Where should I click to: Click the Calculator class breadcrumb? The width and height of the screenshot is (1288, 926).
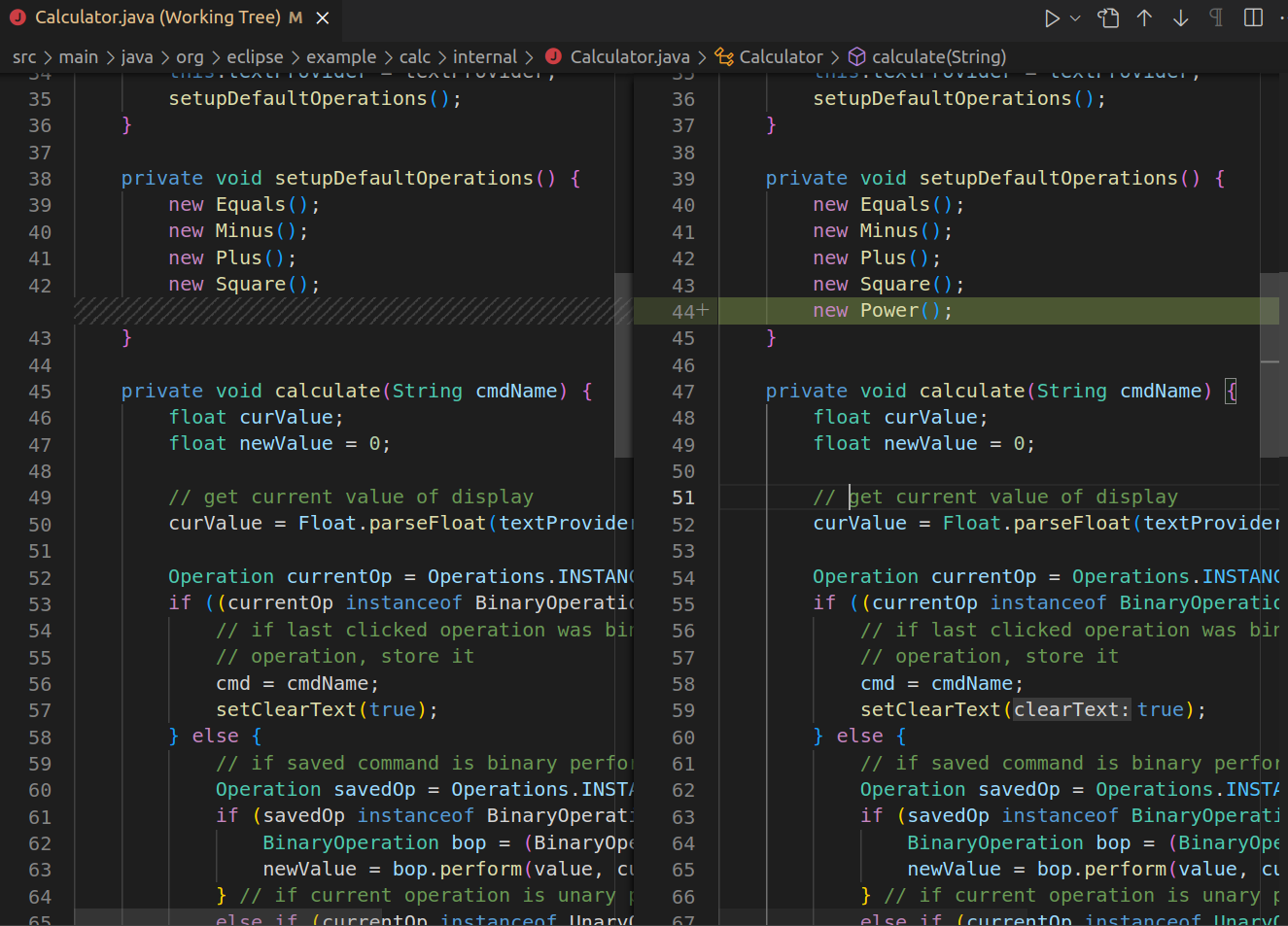781,56
